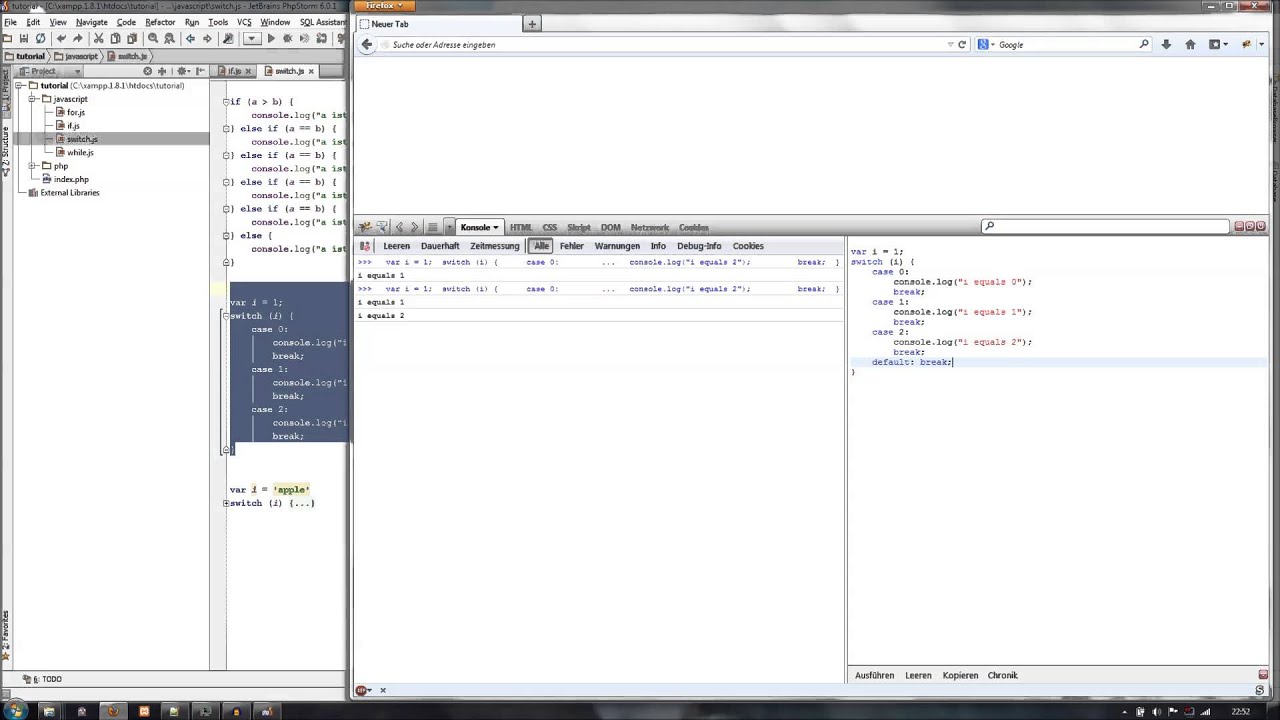Screen dimensions: 1280x720
Task: Click Save All icon in PhpStorm toolbar
Action: coord(24,38)
